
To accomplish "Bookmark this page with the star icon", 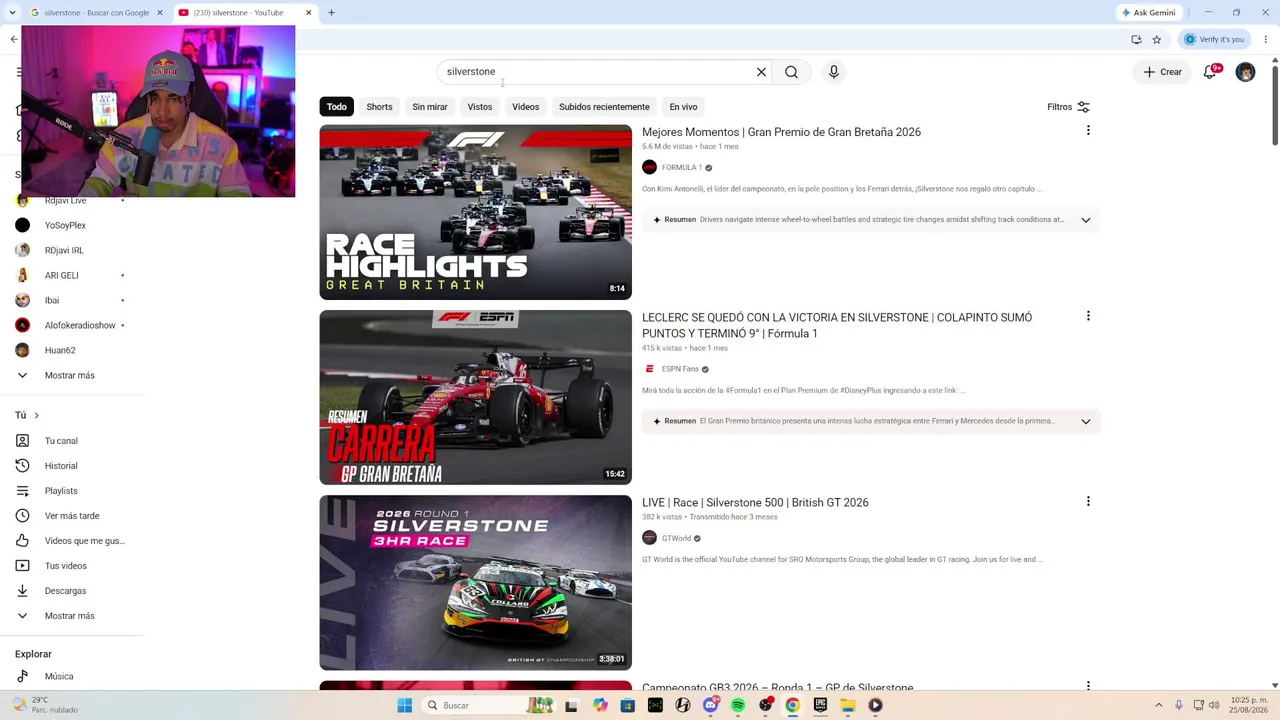I will [x=1157, y=40].
